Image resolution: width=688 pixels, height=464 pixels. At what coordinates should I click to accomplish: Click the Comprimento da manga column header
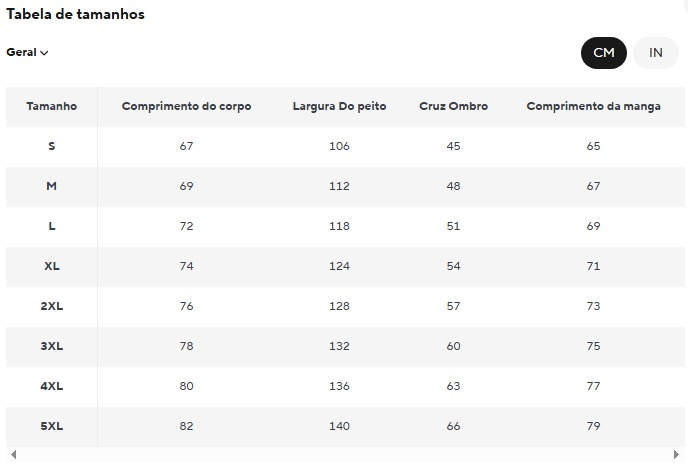[x=593, y=106]
